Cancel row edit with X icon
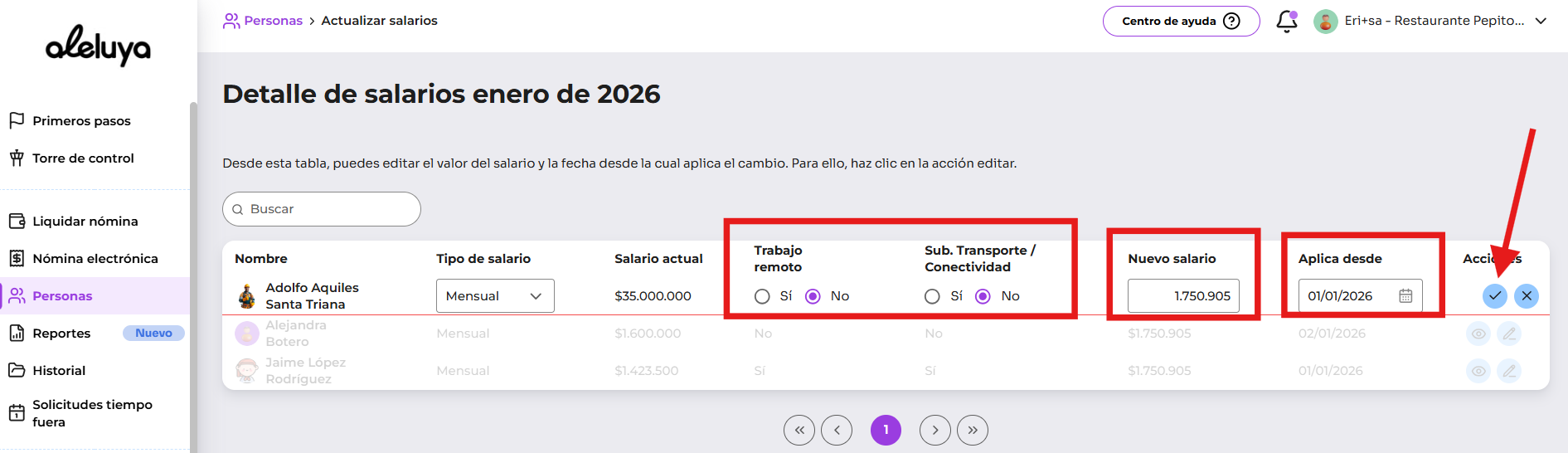This screenshot has height=453, width=1568. click(x=1526, y=296)
